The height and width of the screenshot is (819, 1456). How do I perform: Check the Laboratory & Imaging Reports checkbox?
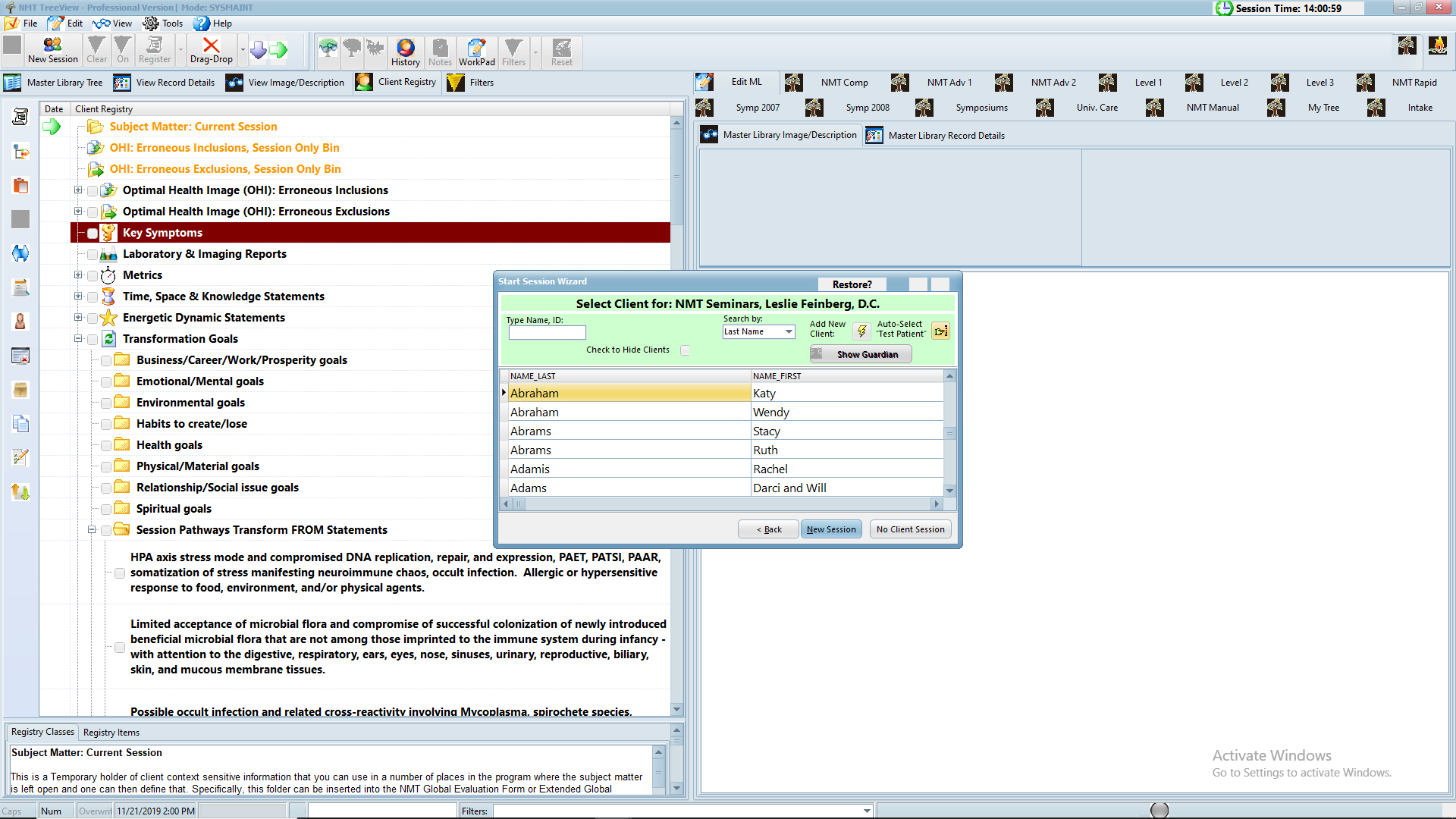tap(93, 255)
